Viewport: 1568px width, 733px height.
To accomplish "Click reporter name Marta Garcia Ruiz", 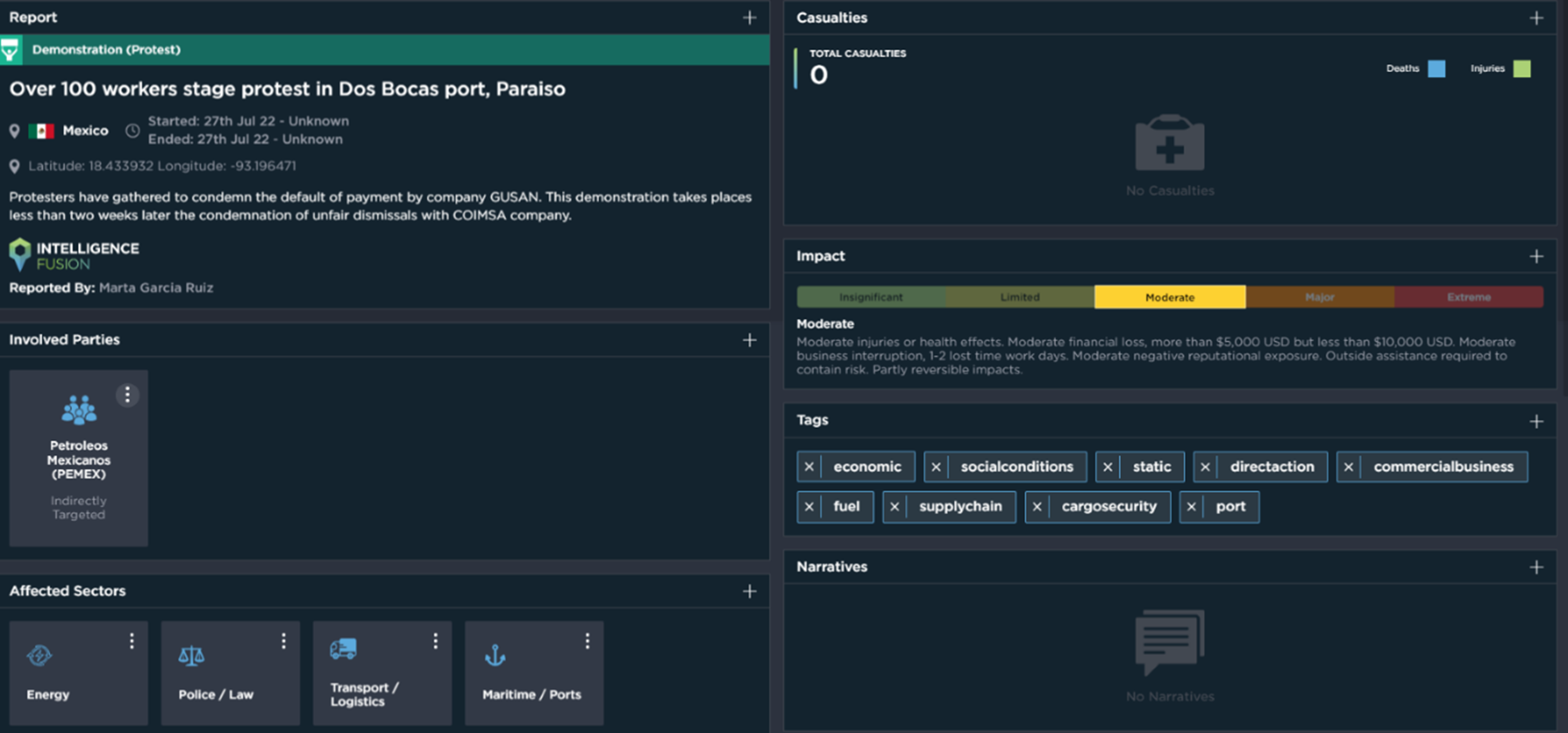I will 156,288.
